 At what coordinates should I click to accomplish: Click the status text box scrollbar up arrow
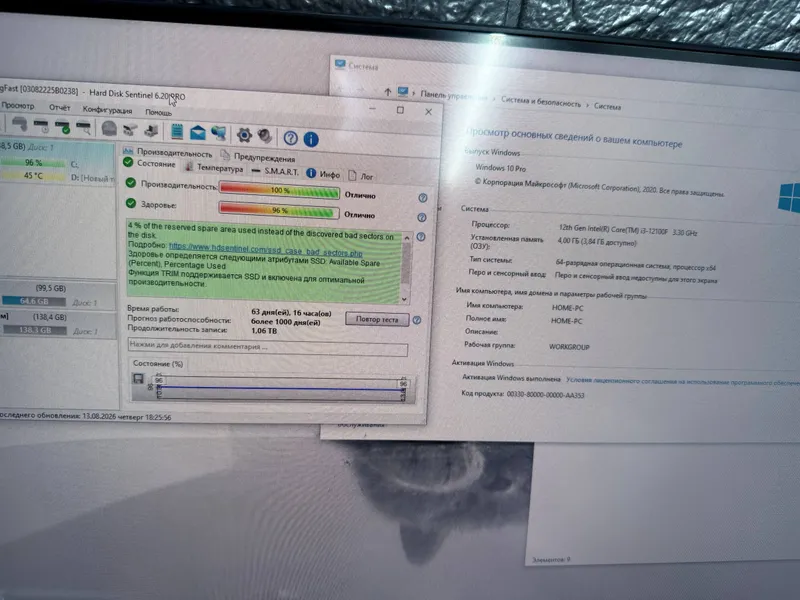coord(407,238)
